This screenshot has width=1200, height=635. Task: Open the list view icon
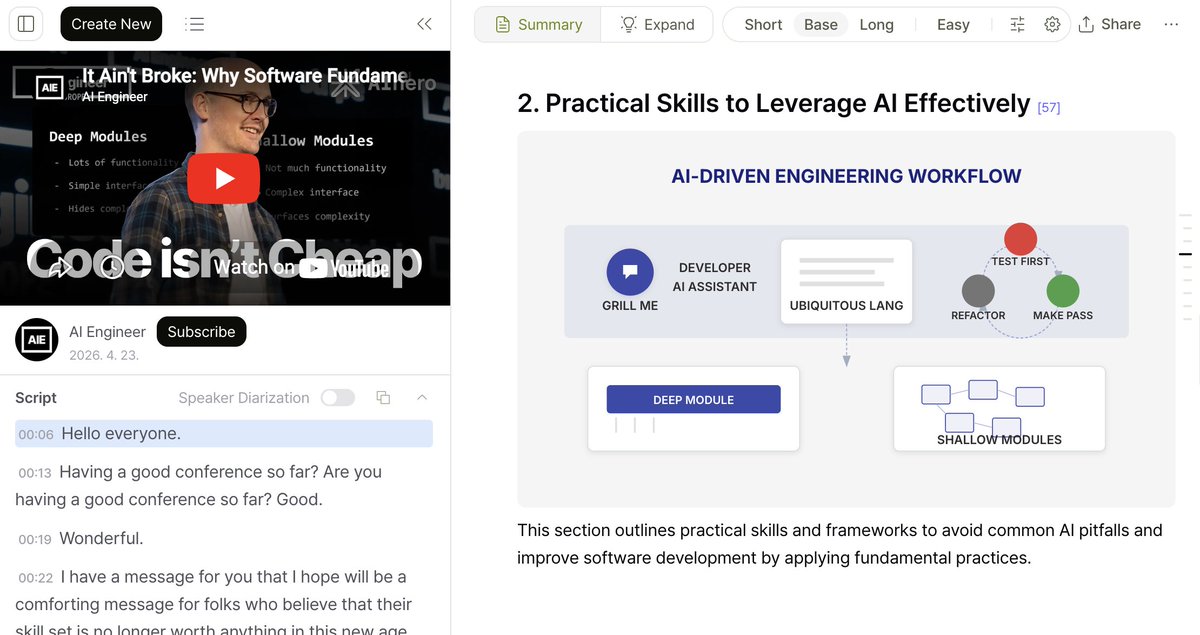tap(195, 24)
